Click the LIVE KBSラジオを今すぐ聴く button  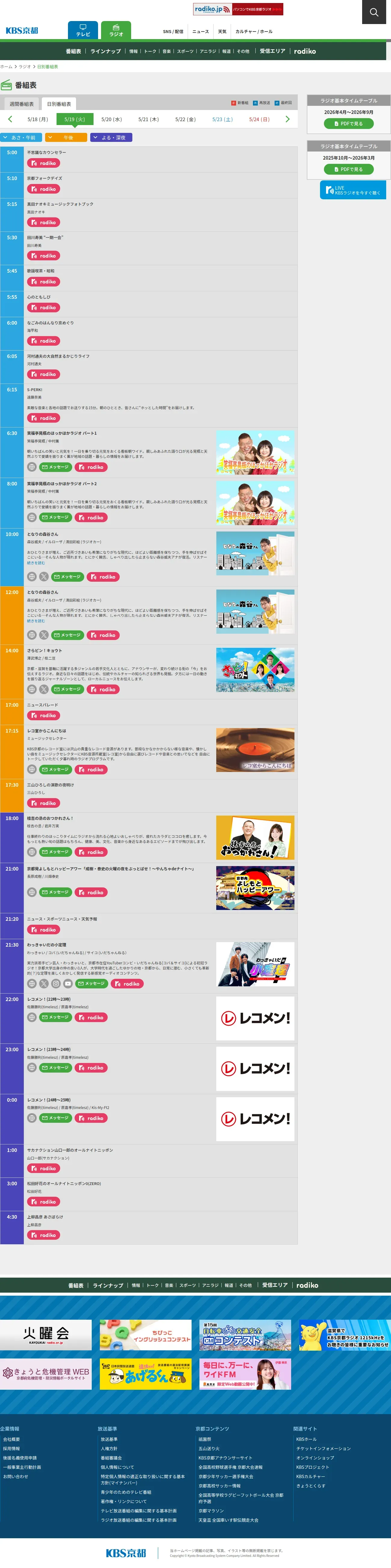pyautogui.click(x=353, y=190)
